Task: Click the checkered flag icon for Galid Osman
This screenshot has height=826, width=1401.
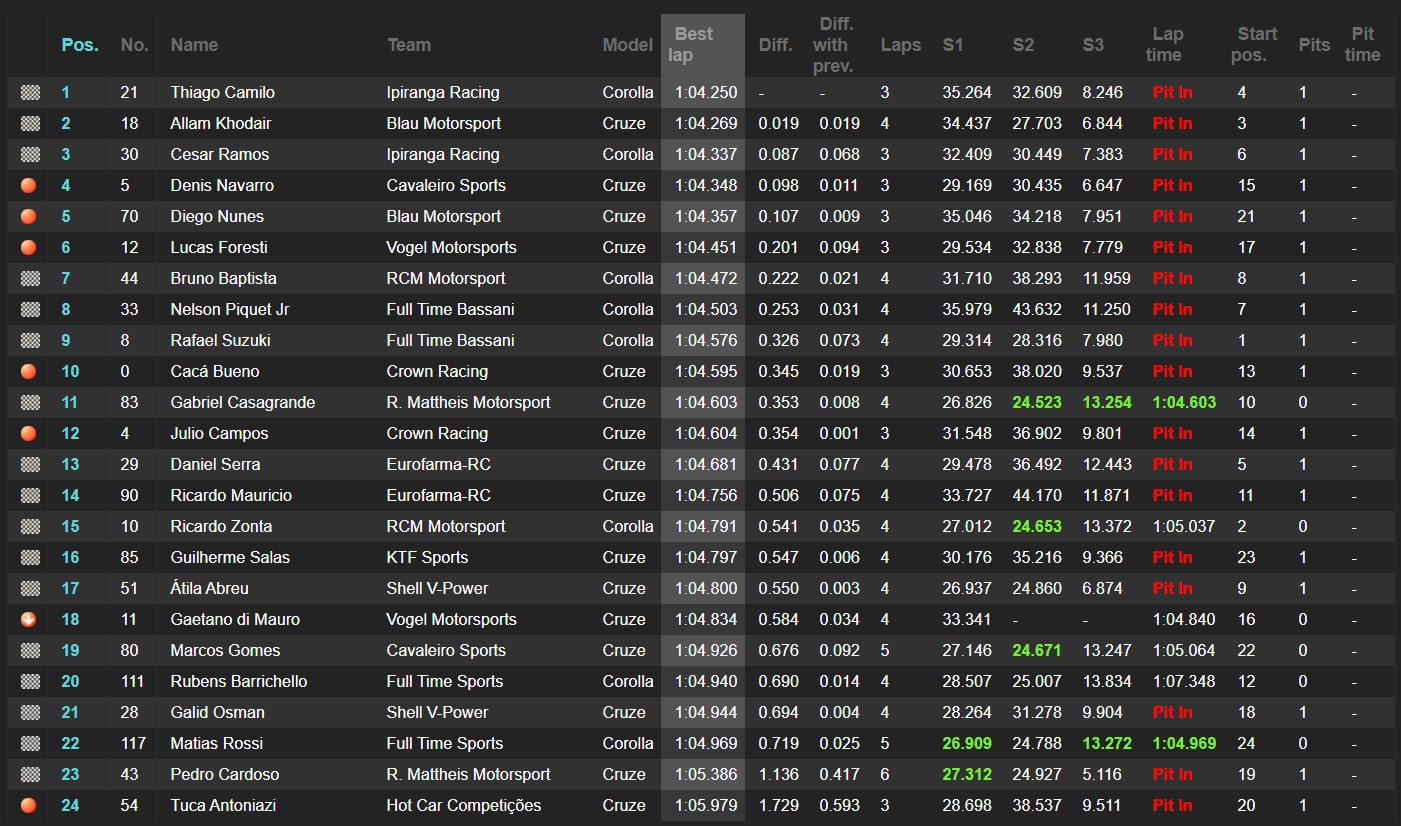Action: (x=30, y=712)
